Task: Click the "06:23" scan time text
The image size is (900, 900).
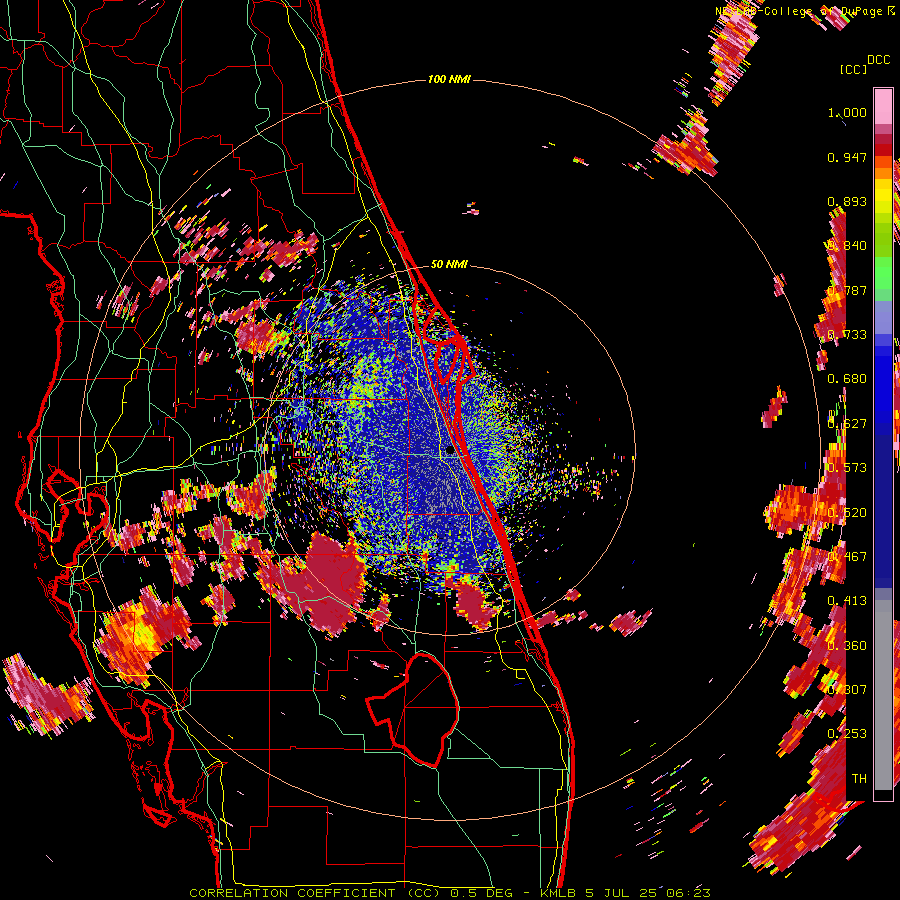Action: tap(688, 893)
